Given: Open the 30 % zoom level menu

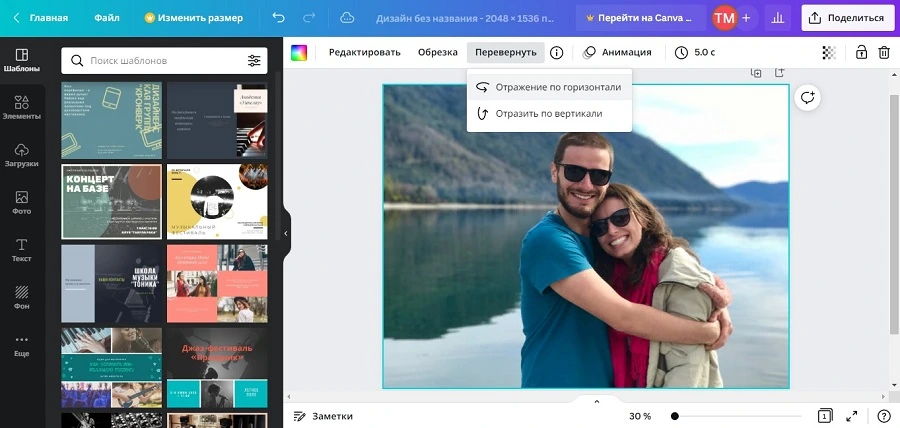Looking at the screenshot, I should [640, 417].
